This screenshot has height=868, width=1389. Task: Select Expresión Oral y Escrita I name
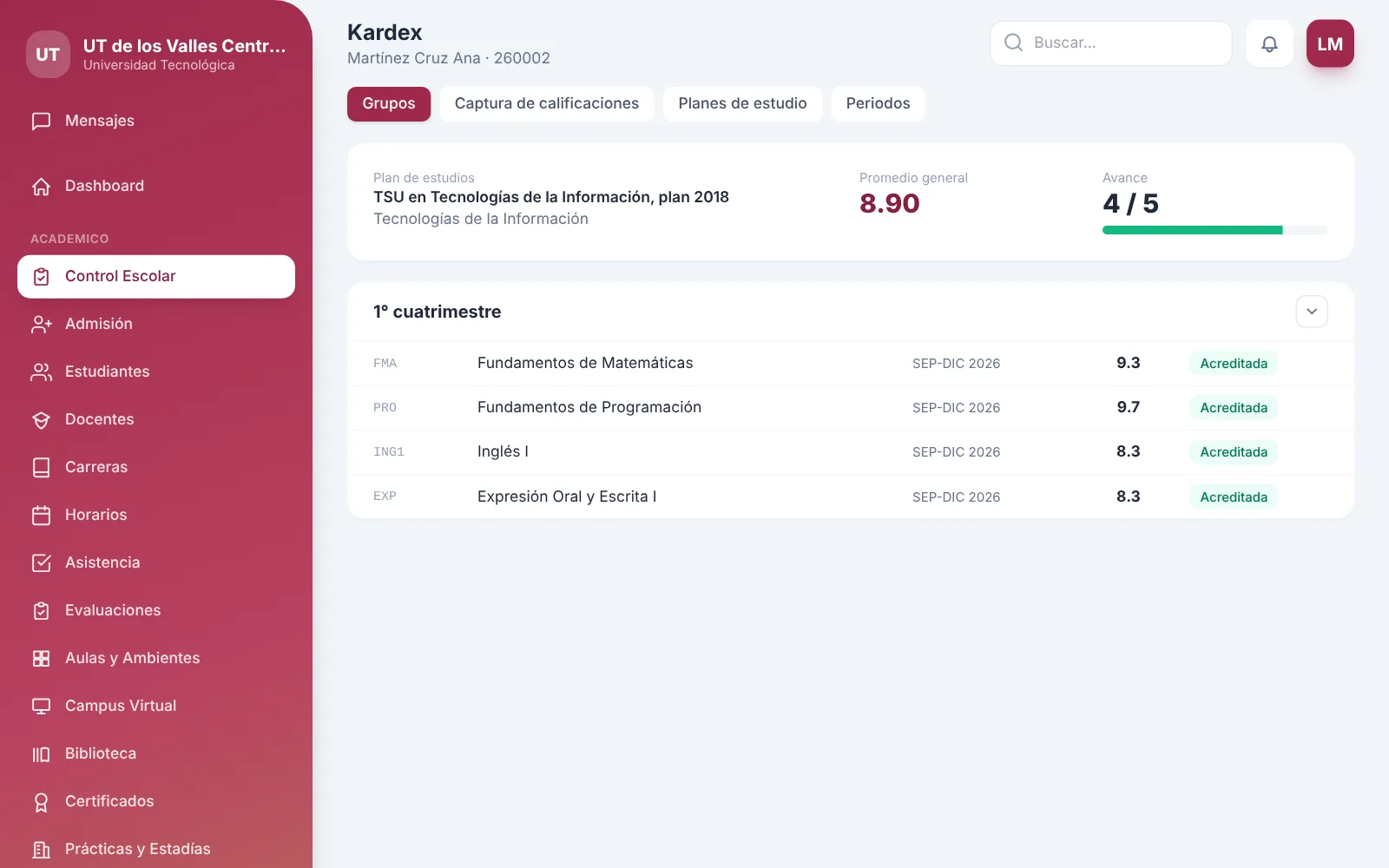pyautogui.click(x=567, y=496)
